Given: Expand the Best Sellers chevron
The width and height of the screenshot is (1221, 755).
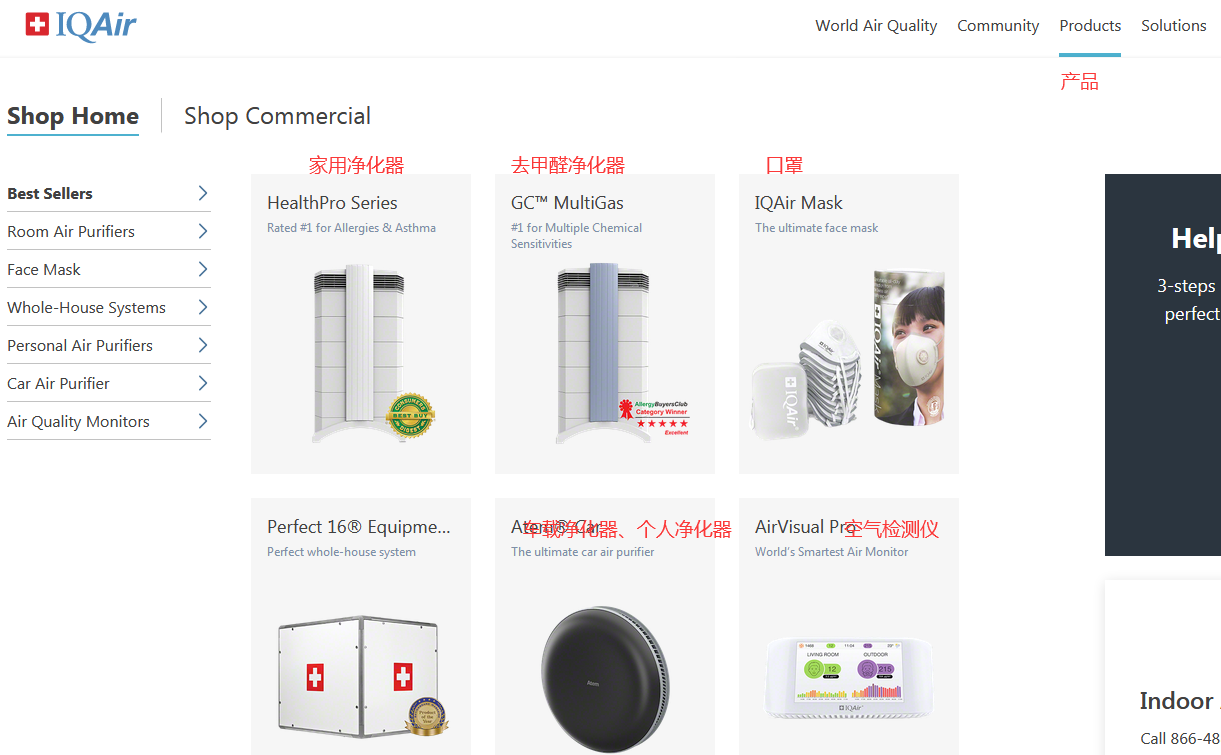Looking at the screenshot, I should 202,193.
